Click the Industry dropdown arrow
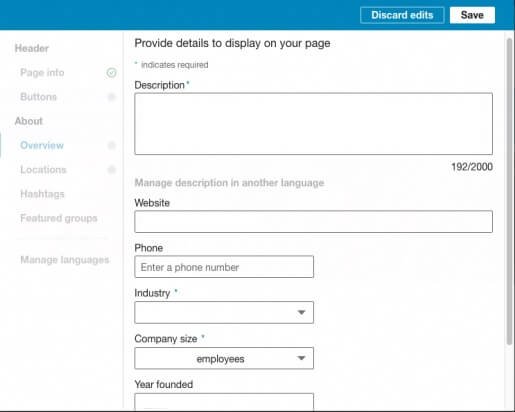 pyautogui.click(x=301, y=312)
